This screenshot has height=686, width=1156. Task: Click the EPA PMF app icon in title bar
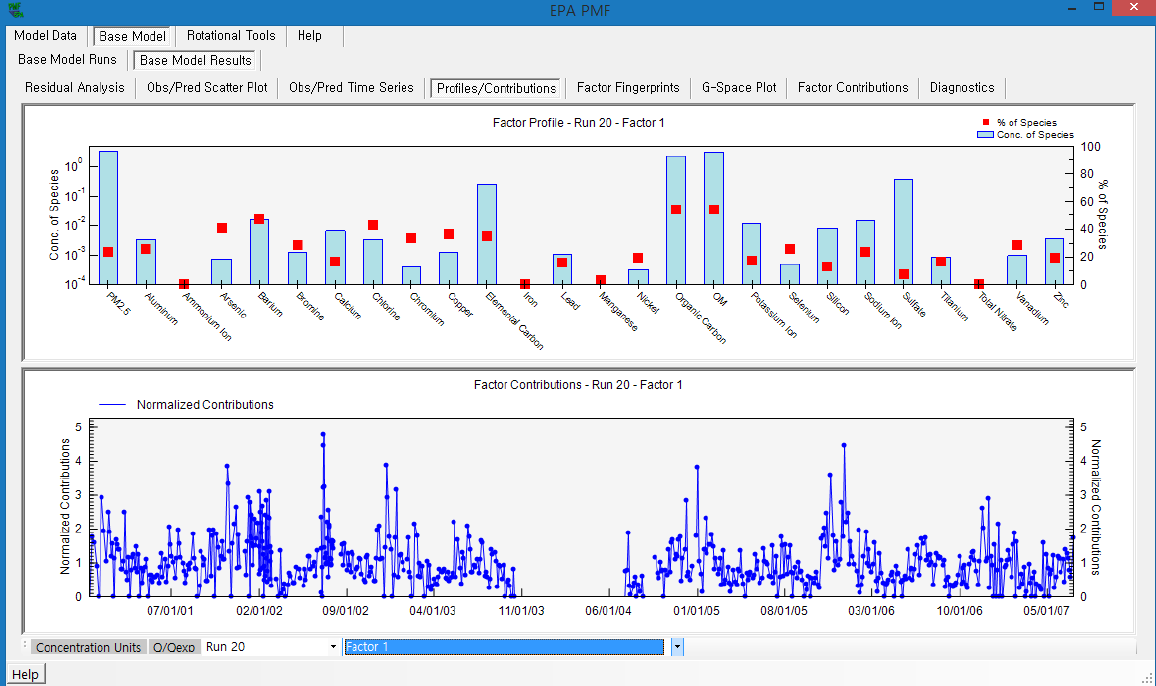tap(15, 10)
